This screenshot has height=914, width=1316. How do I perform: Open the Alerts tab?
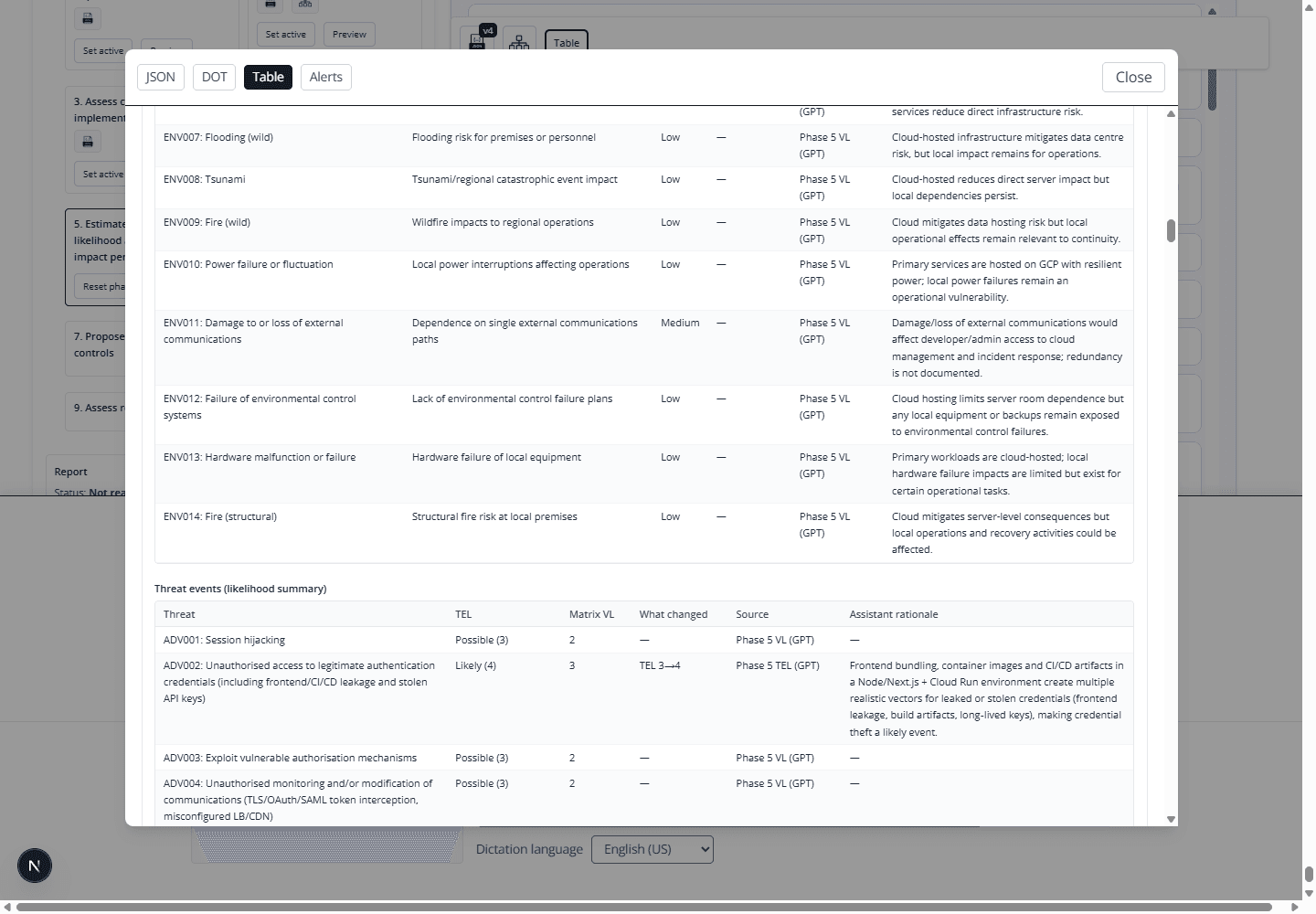[x=325, y=77]
